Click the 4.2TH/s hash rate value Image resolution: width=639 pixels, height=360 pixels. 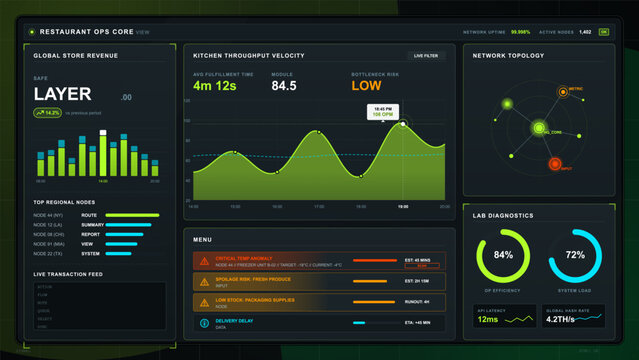tap(560, 319)
